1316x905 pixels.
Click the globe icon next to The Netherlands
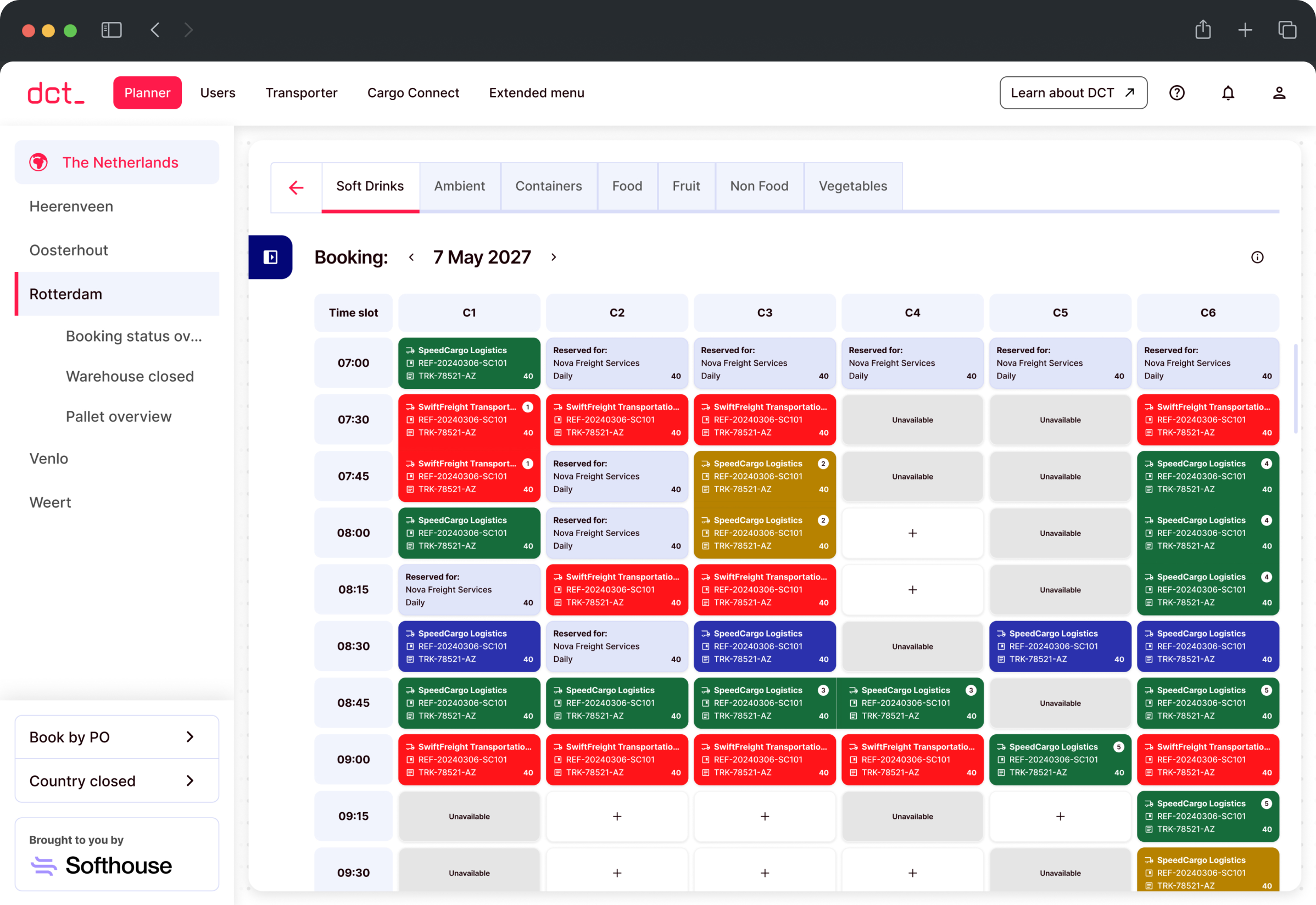(38, 161)
